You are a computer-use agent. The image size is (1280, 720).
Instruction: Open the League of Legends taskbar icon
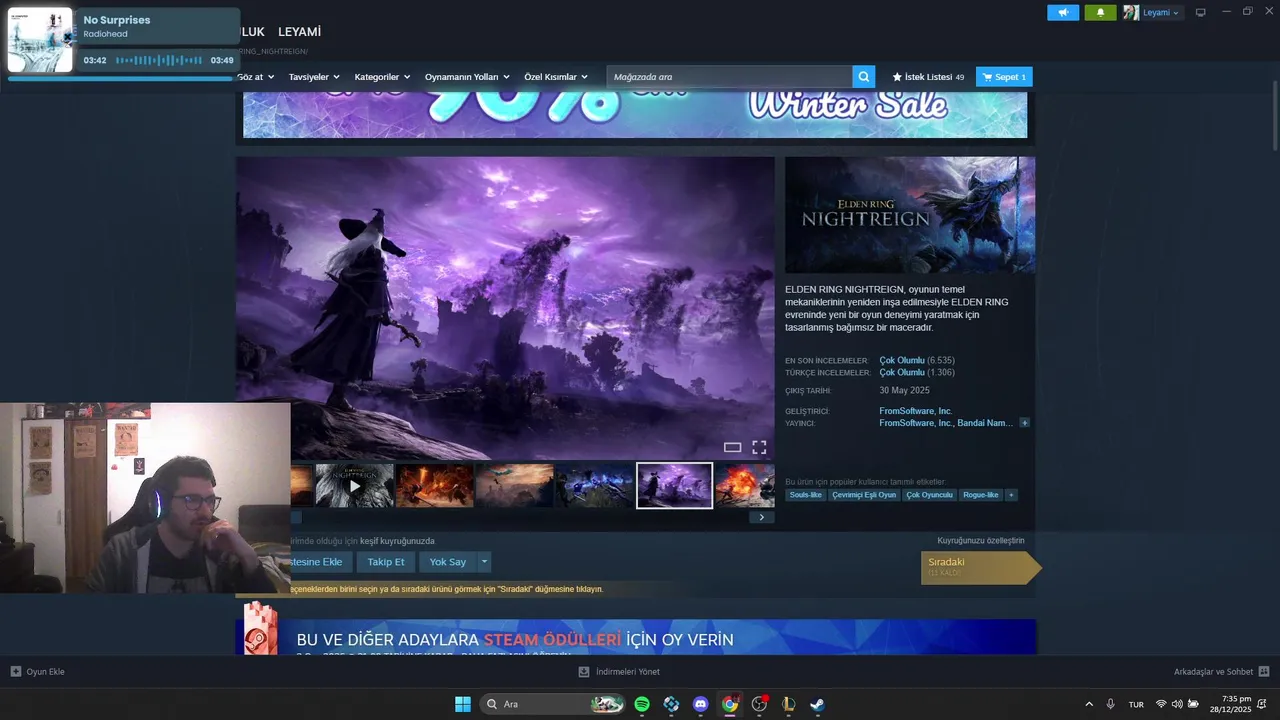[x=788, y=704]
